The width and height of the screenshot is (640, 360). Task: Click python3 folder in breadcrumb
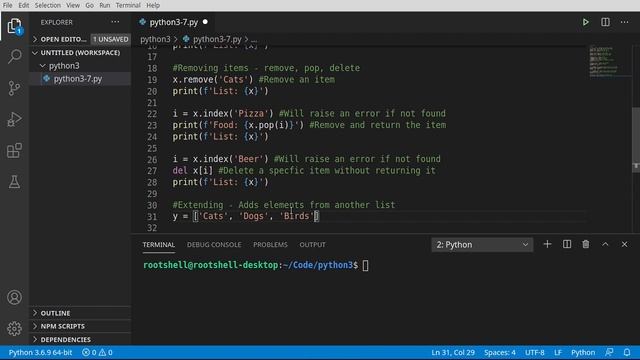tap(155, 39)
